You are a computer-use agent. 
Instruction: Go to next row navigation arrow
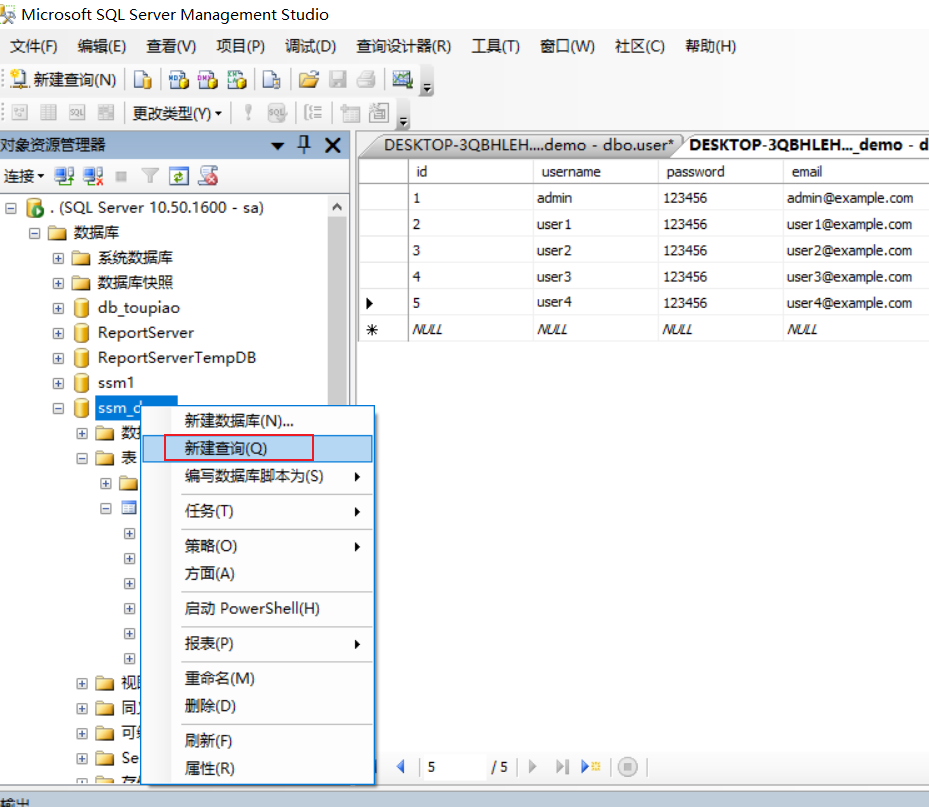[x=532, y=767]
